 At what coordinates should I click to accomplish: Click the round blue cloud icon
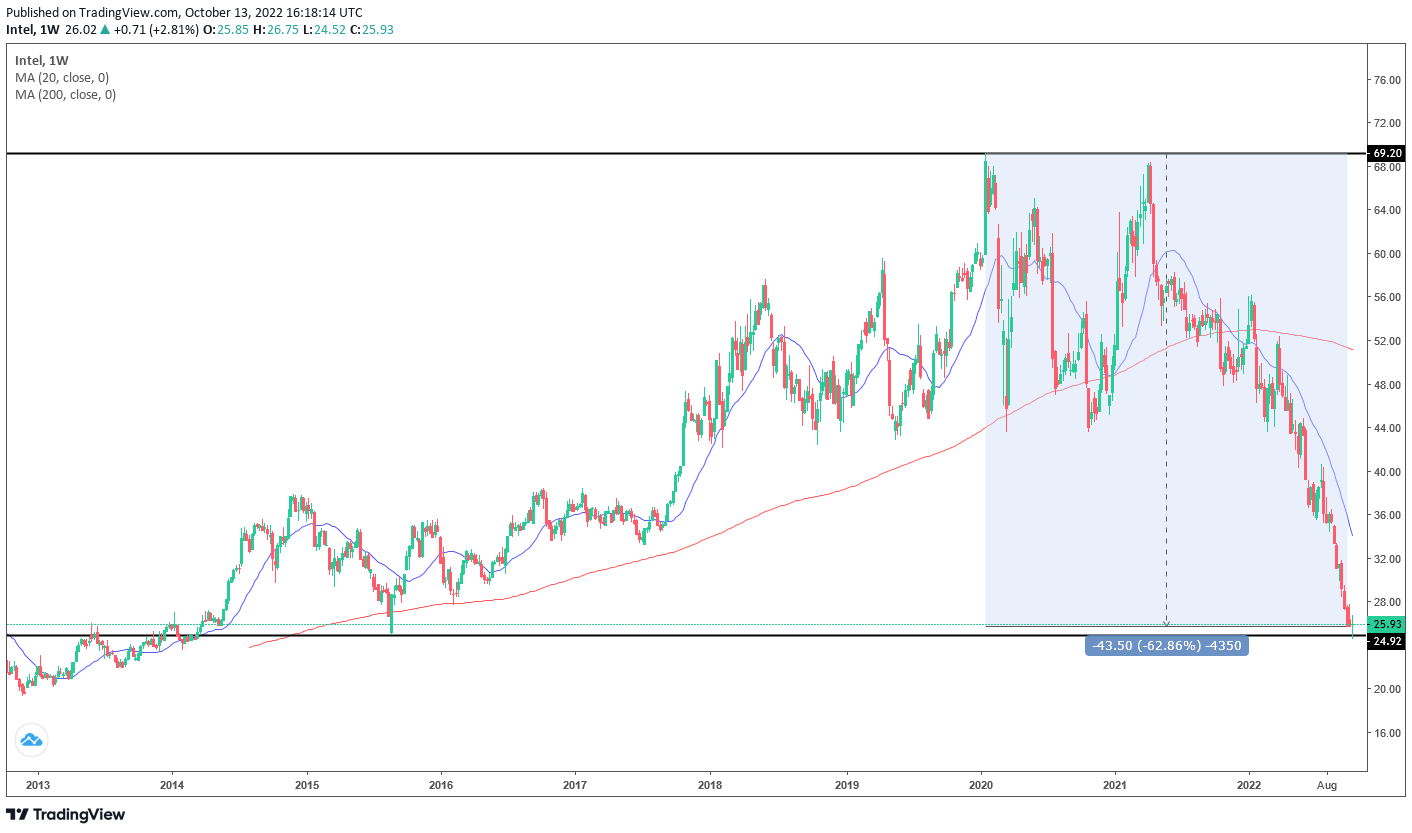coord(31,741)
